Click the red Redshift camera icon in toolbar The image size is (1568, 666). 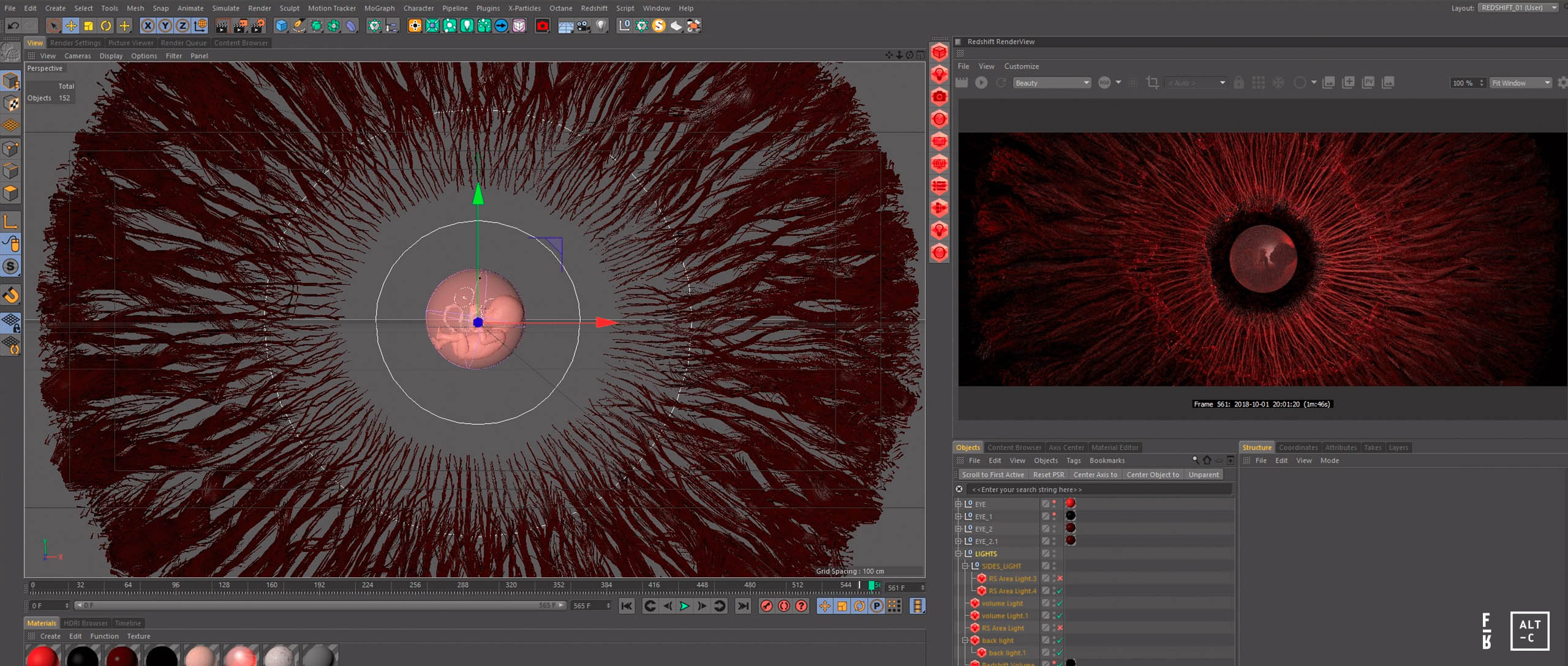tap(542, 26)
